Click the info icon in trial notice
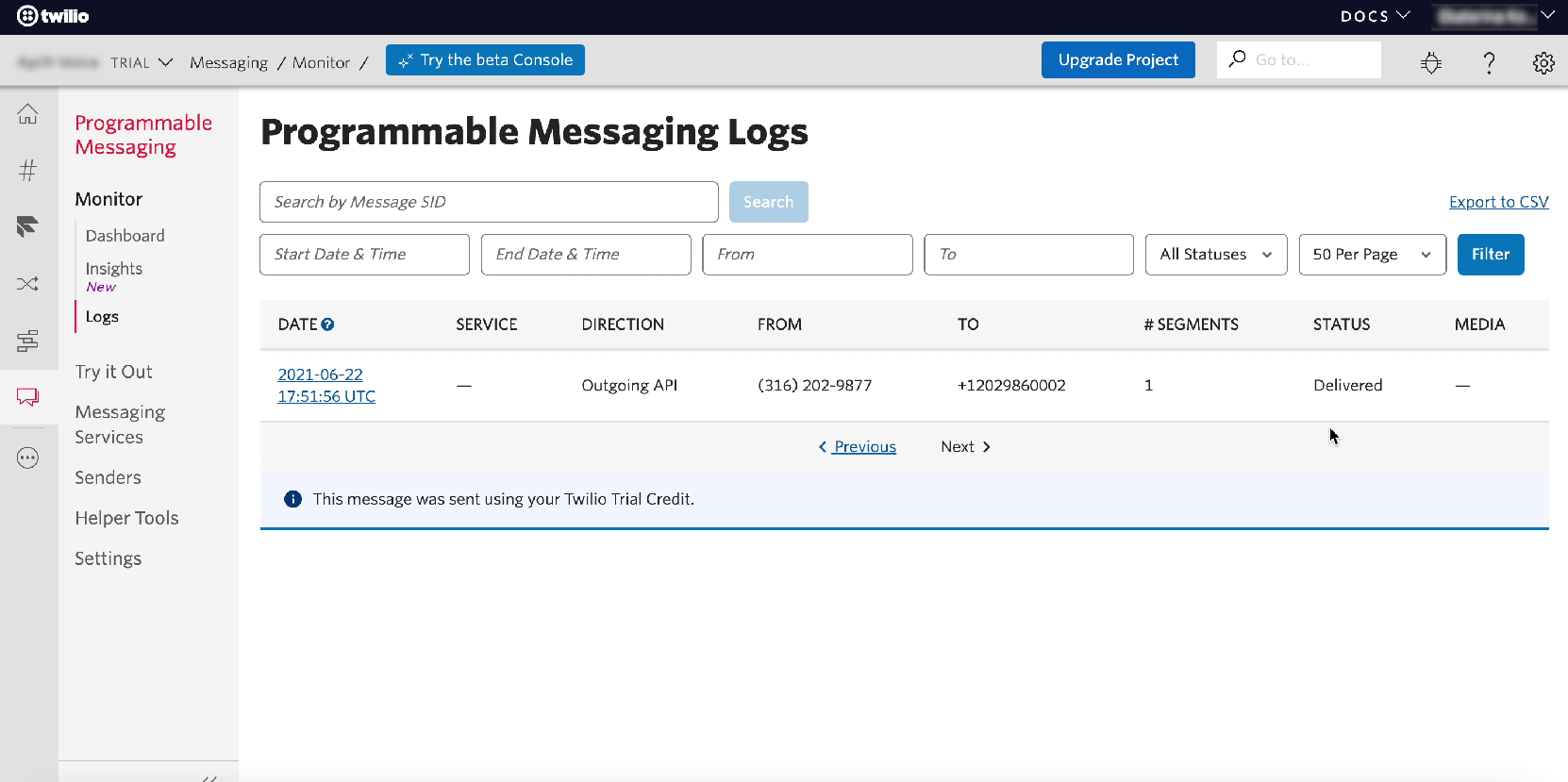1568x782 pixels. click(293, 499)
